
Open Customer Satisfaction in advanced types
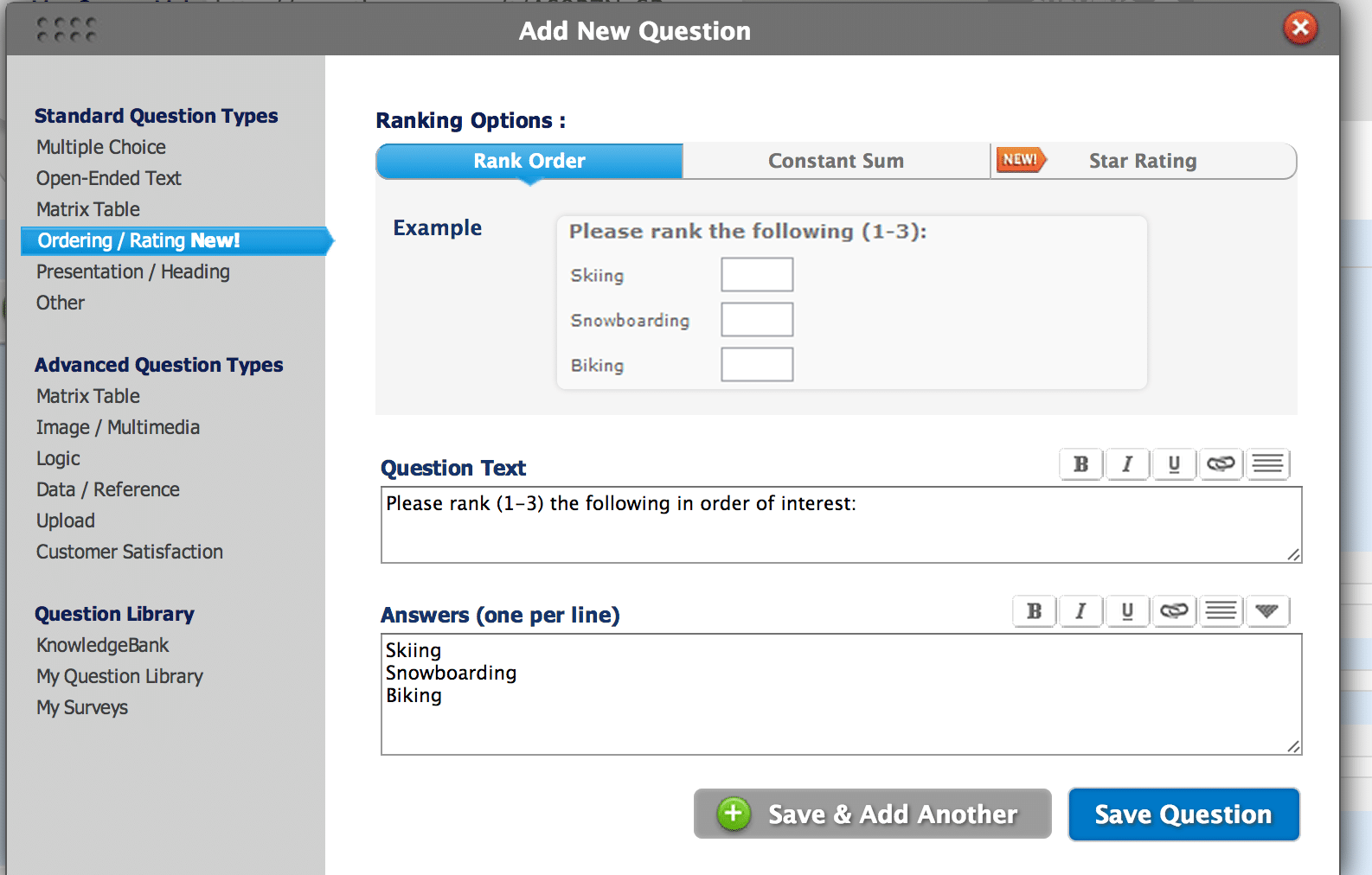pyautogui.click(x=130, y=552)
